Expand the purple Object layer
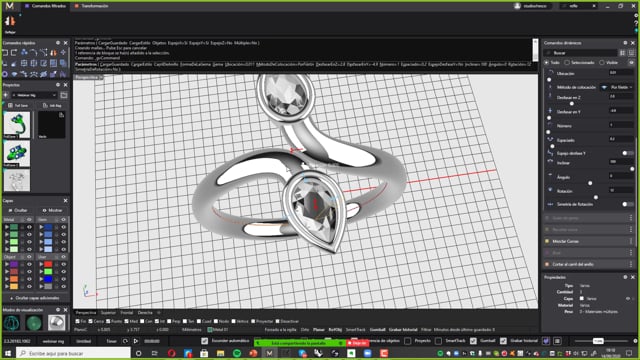This screenshot has height=360, width=640. (x=7, y=264)
